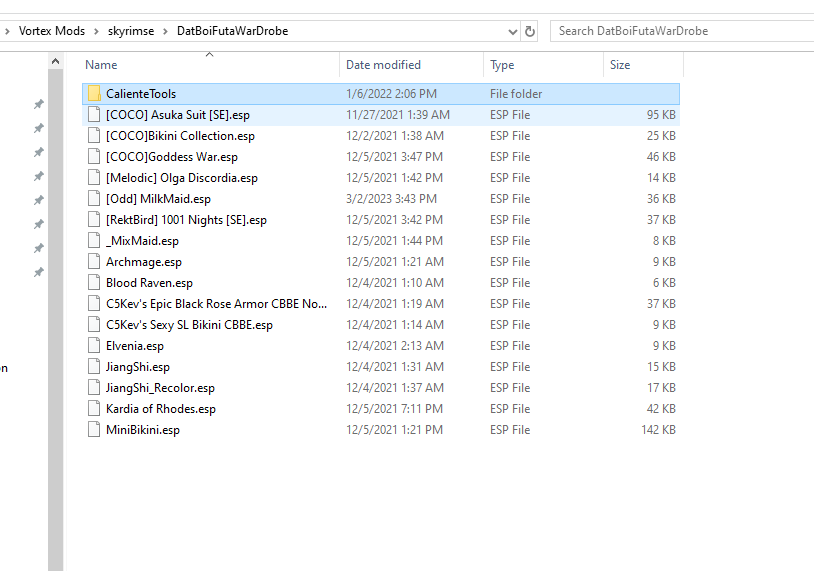Expand the chevron after skyrimse in breadcrumb
This screenshot has height=571, width=814.
(x=166, y=31)
